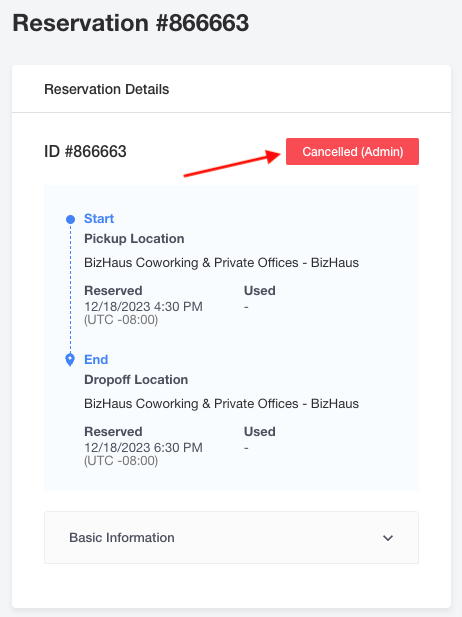This screenshot has width=462, height=617.
Task: Click the 12/18/2023 4:30 PM reserved time
Action: pos(143,307)
